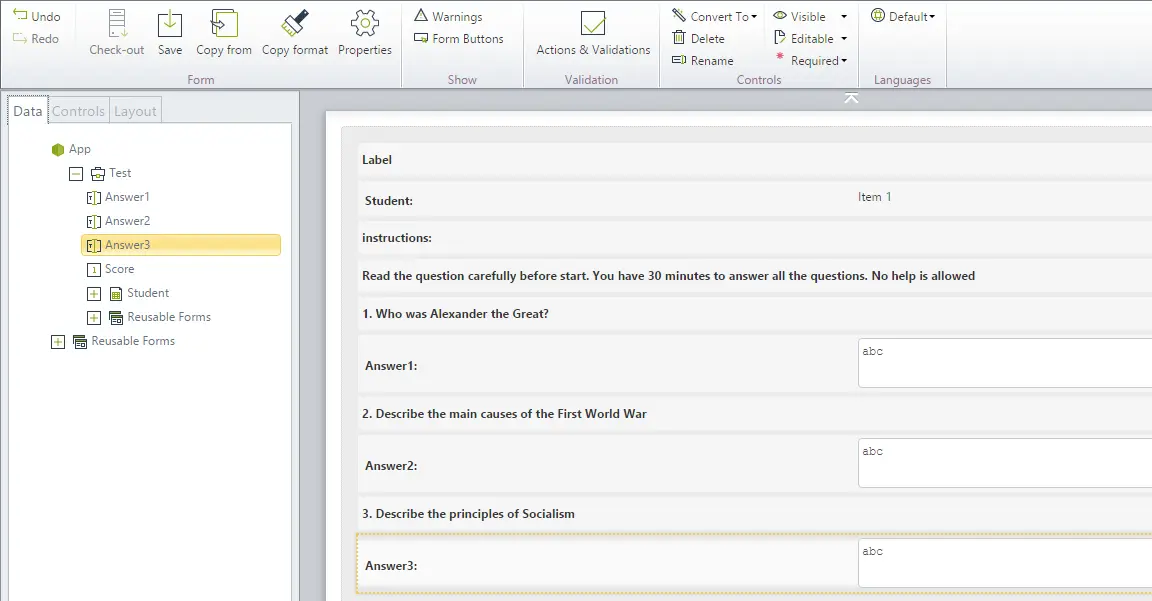
Task: Open the Default language dropdown
Action: [903, 16]
